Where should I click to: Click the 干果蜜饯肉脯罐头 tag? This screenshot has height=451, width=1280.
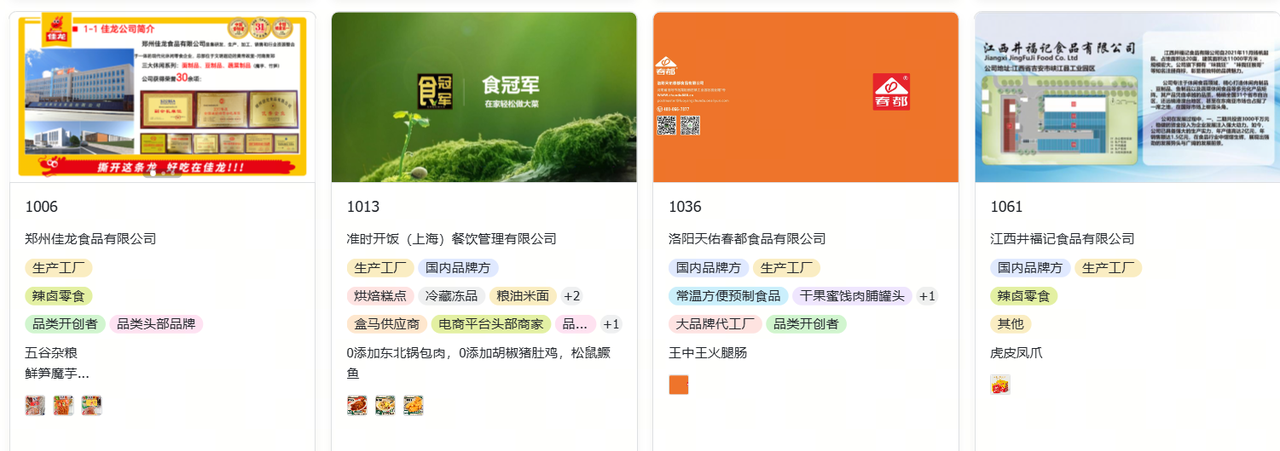point(853,296)
